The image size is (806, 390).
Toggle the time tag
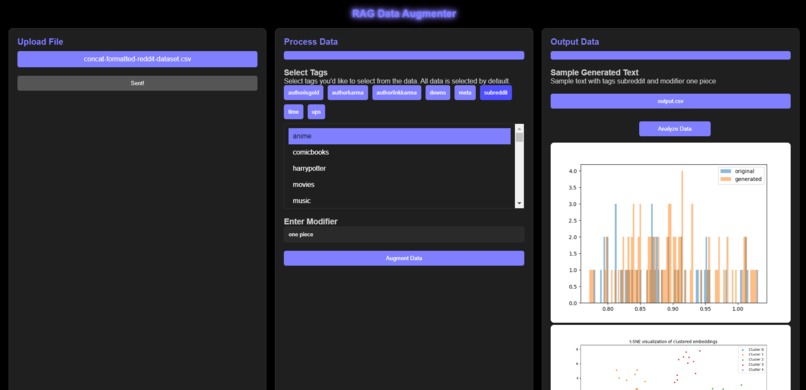coord(294,112)
